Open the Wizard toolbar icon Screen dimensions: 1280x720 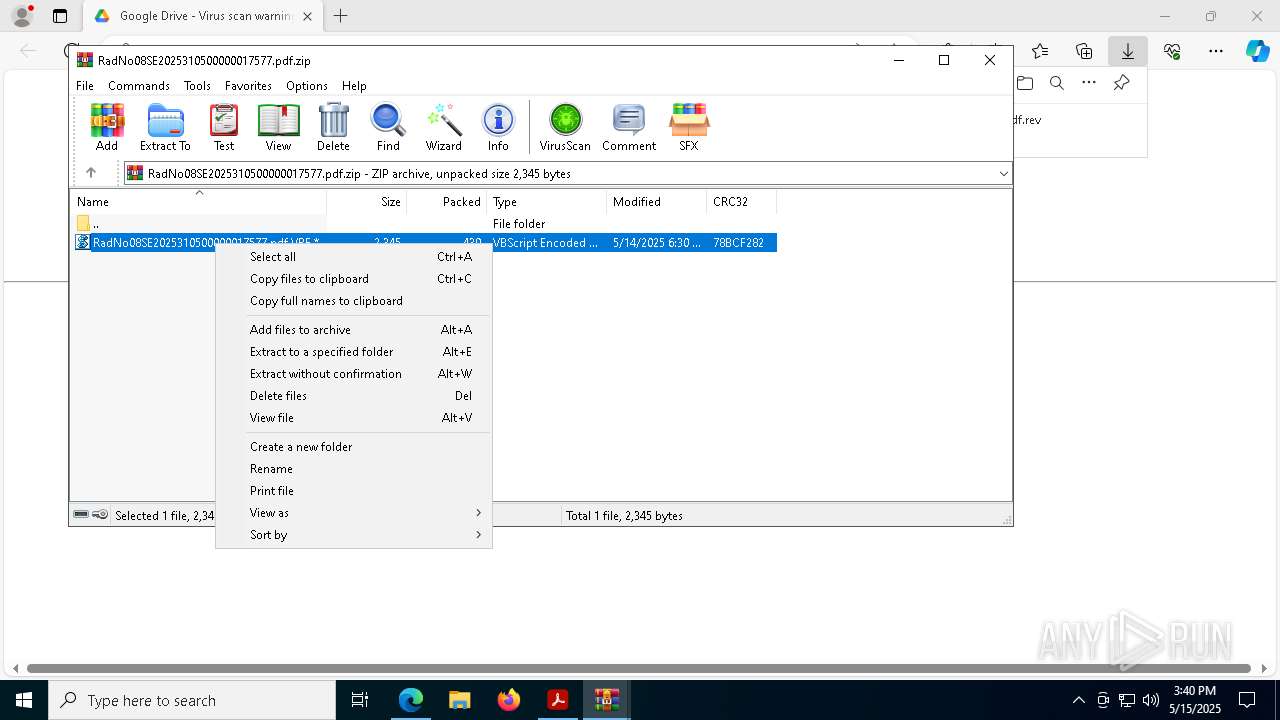(443, 127)
